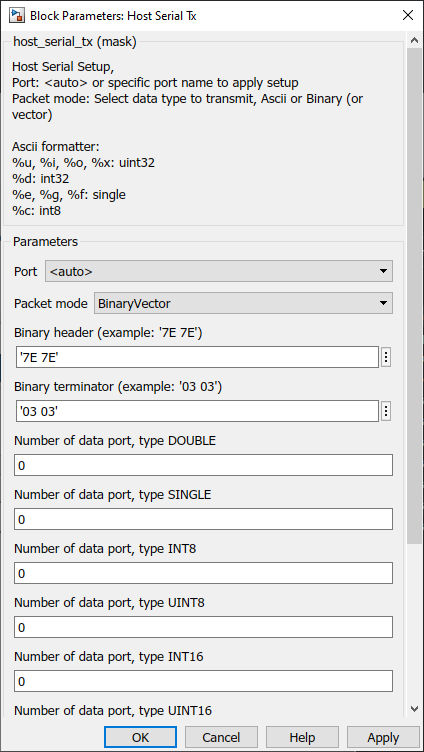Click the '%u, %i, %o, %x: uint32' line
Screen dimensions: 424x752
point(83,163)
